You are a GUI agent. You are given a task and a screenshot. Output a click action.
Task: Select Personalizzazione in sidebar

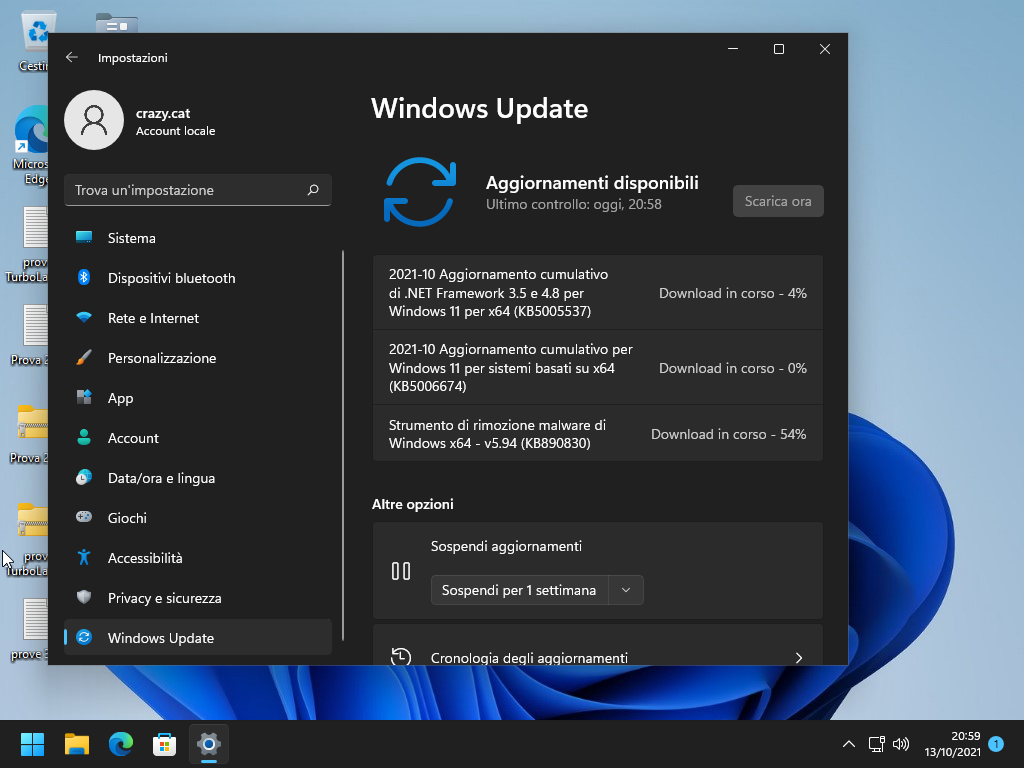[198, 358]
